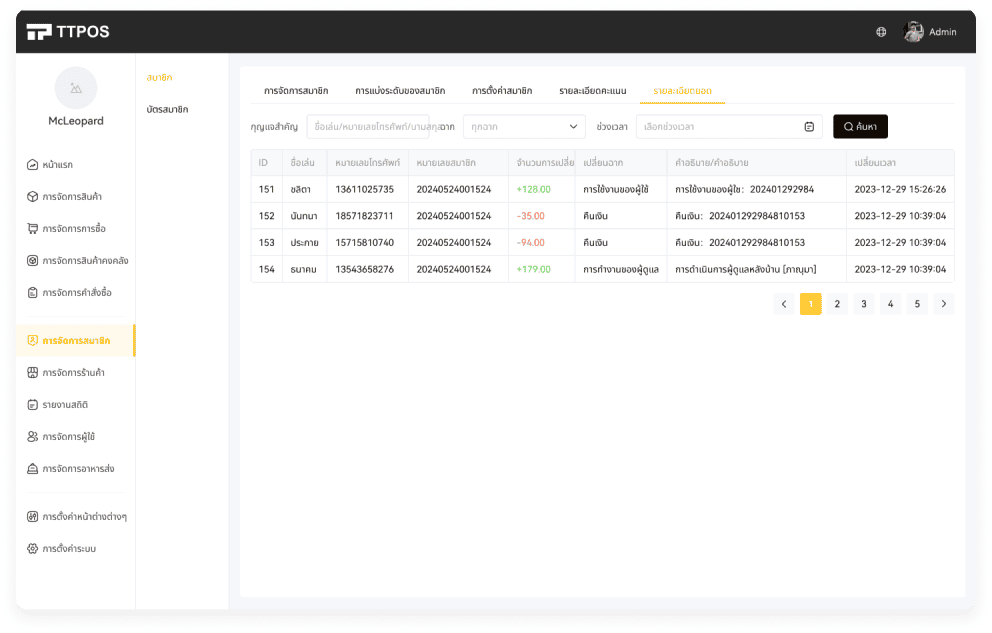Select บัตรสมาชิก submenu item

pos(167,110)
